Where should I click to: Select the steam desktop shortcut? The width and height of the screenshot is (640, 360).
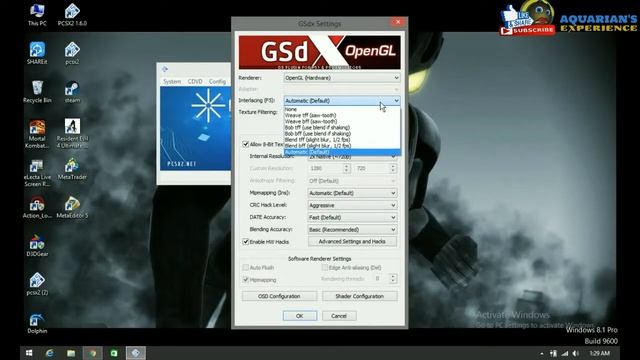point(72,91)
